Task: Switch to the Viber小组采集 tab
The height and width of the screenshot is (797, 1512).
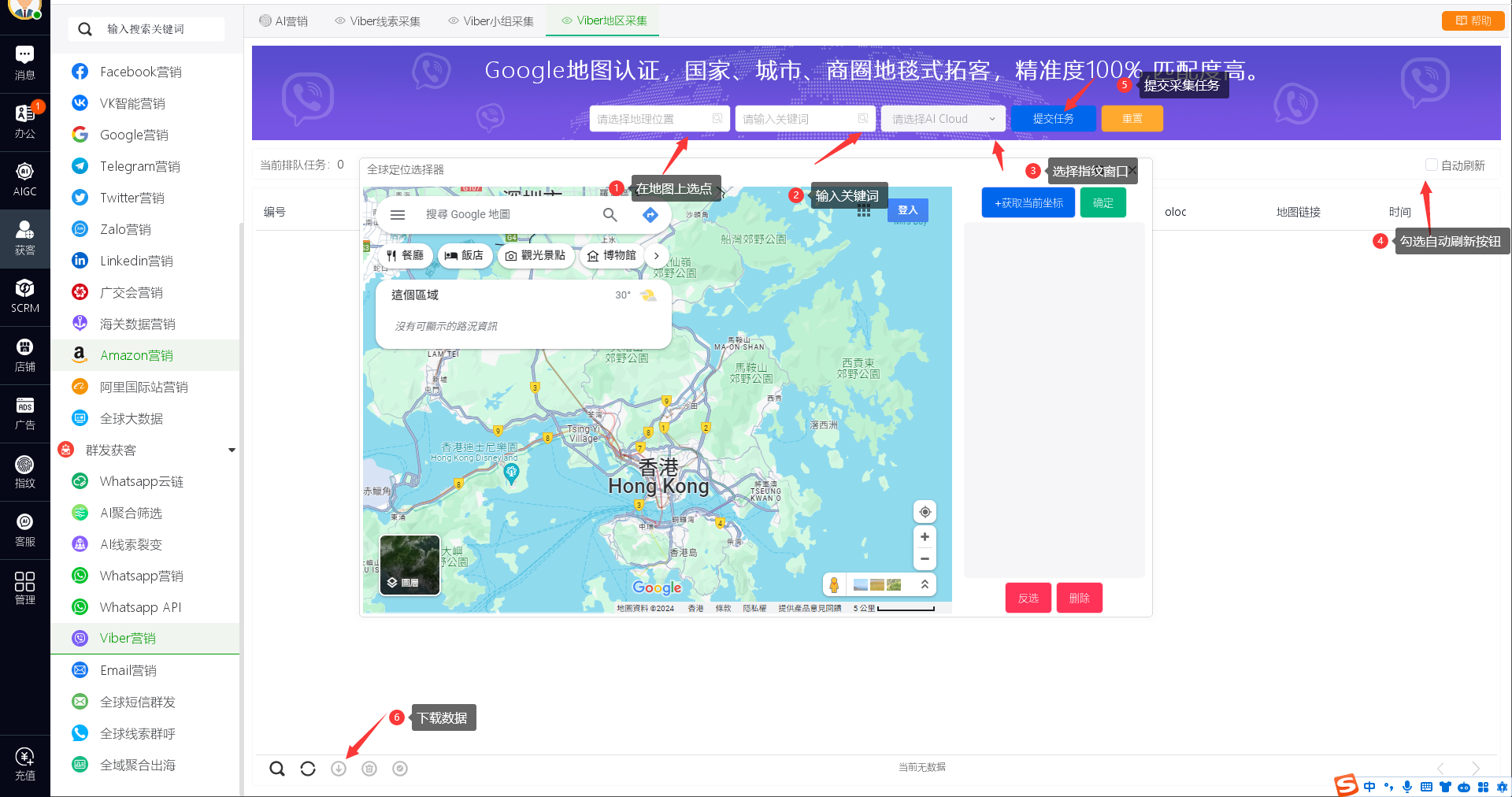Action: pyautogui.click(x=491, y=21)
